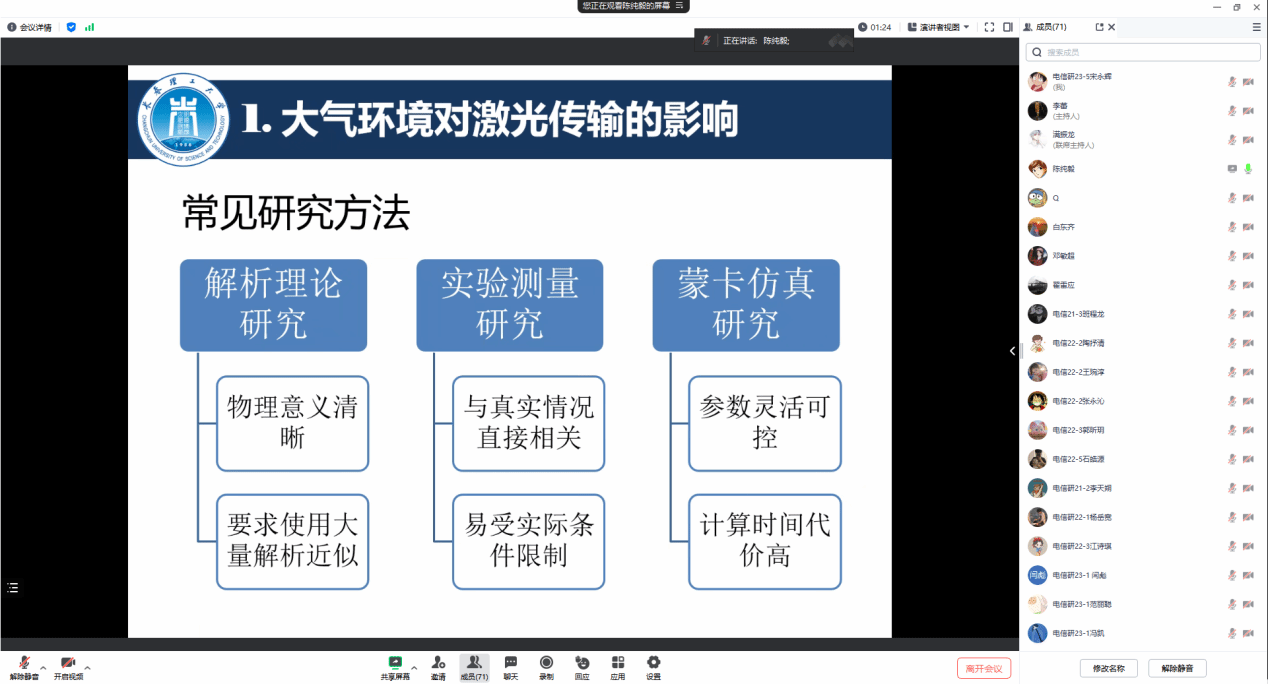Click the 搜索成员 search field

coord(1142,52)
